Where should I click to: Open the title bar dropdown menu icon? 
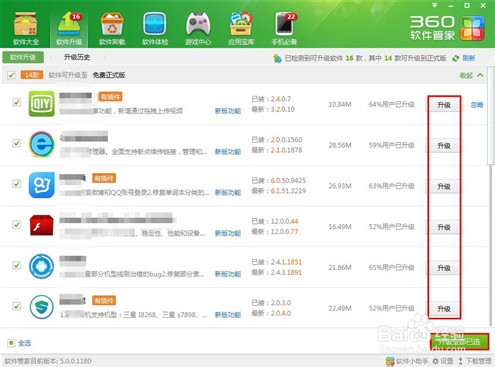434,5
